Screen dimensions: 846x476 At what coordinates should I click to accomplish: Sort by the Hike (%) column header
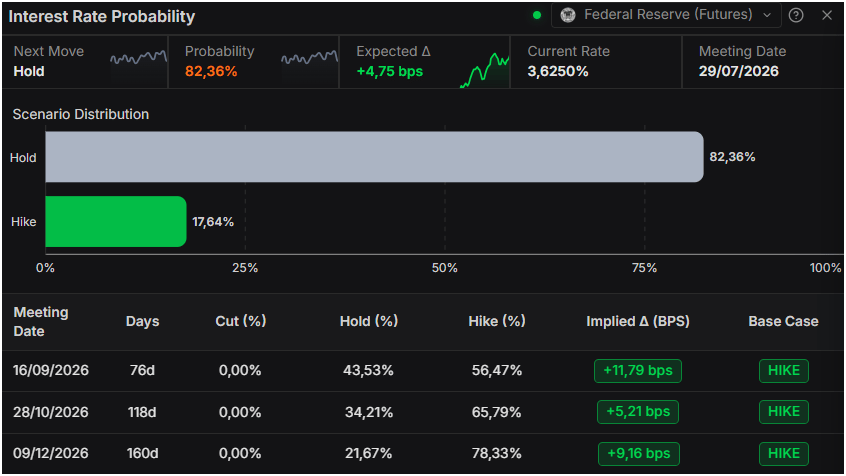(497, 322)
